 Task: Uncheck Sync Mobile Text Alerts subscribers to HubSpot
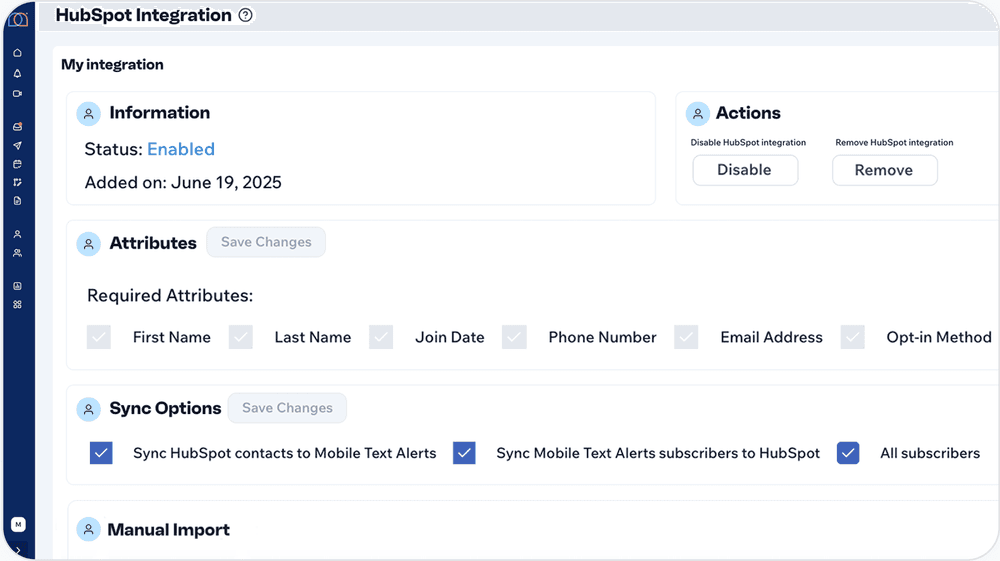coord(464,453)
